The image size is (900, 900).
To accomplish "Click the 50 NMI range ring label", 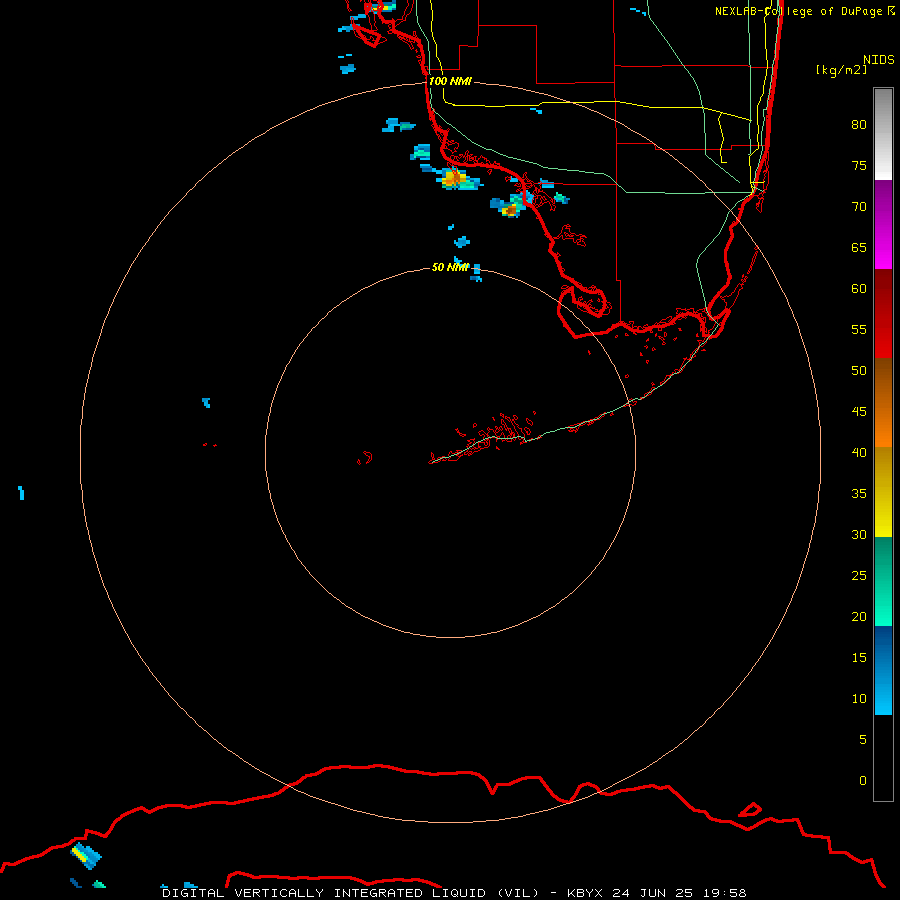I will [450, 267].
